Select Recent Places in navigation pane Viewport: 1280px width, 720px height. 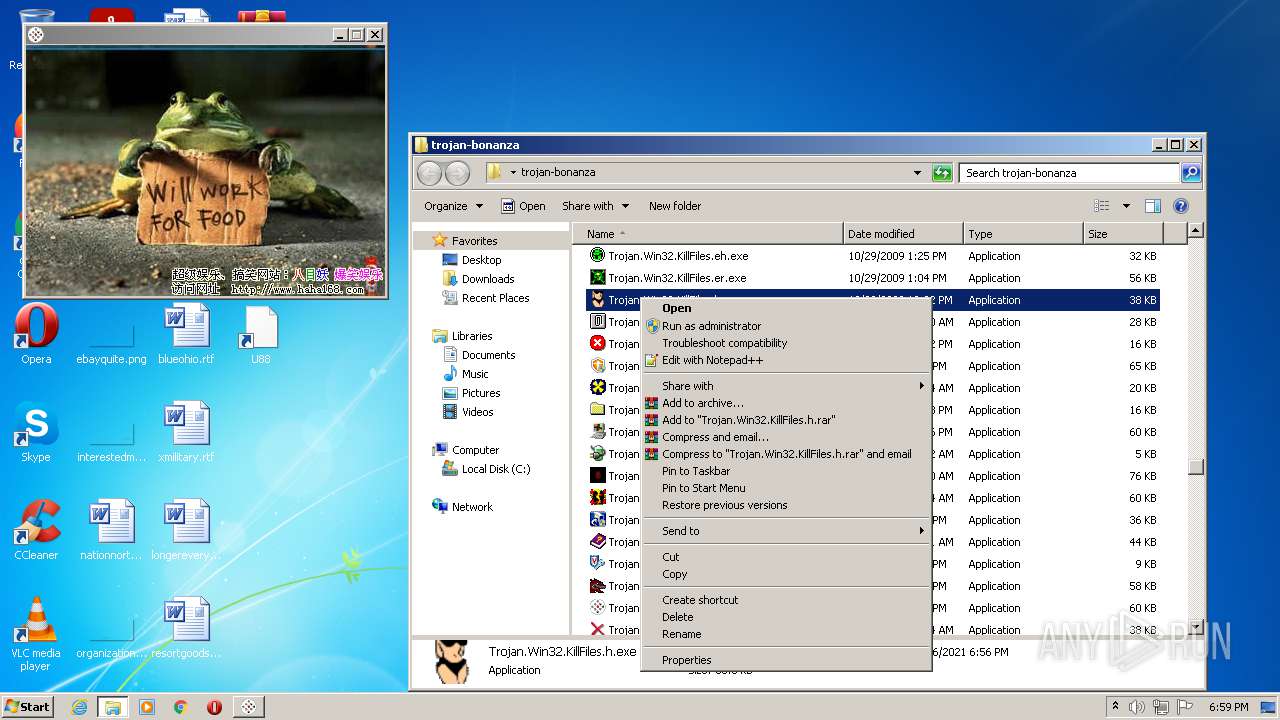(x=495, y=298)
